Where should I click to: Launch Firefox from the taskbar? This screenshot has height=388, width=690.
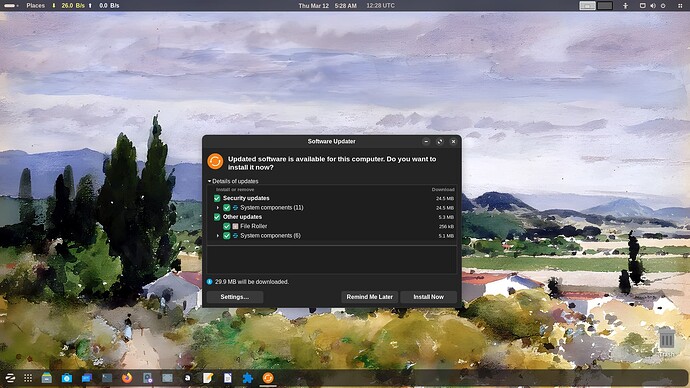pyautogui.click(x=127, y=378)
